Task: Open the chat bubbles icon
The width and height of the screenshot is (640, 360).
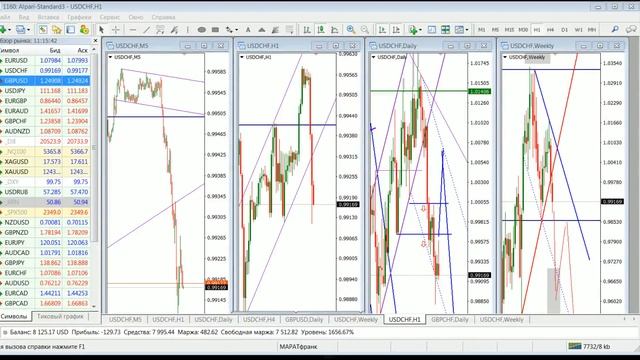Action: click(631, 29)
